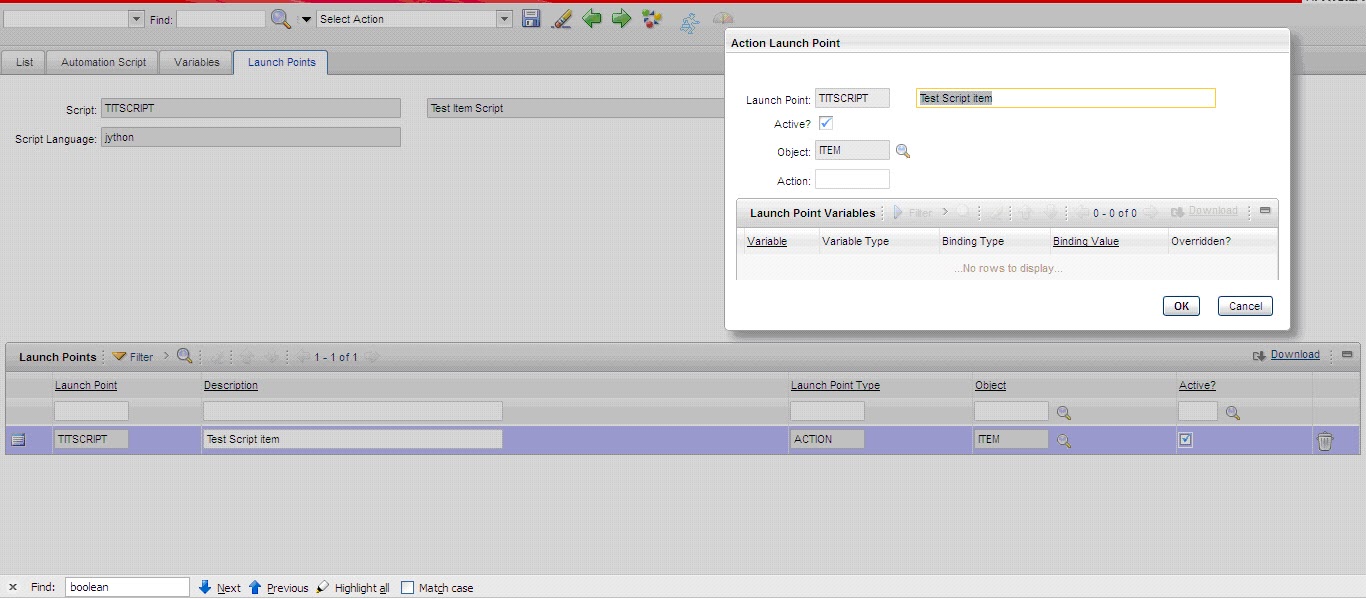The width and height of the screenshot is (1366, 599).
Task: Click the Find input containing boolean text
Action: pyautogui.click(x=126, y=587)
